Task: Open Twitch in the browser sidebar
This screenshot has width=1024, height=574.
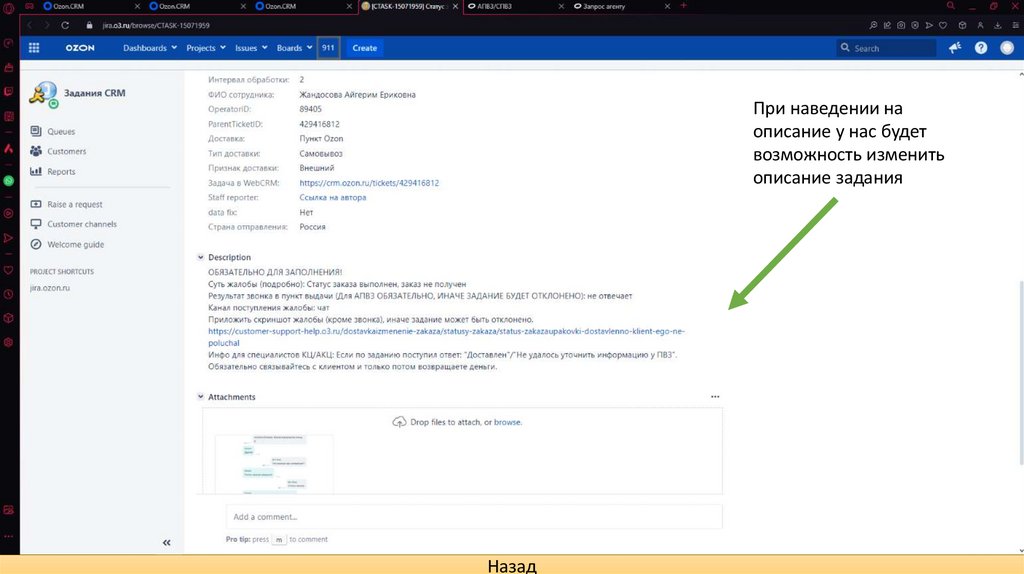Action: coord(8,91)
